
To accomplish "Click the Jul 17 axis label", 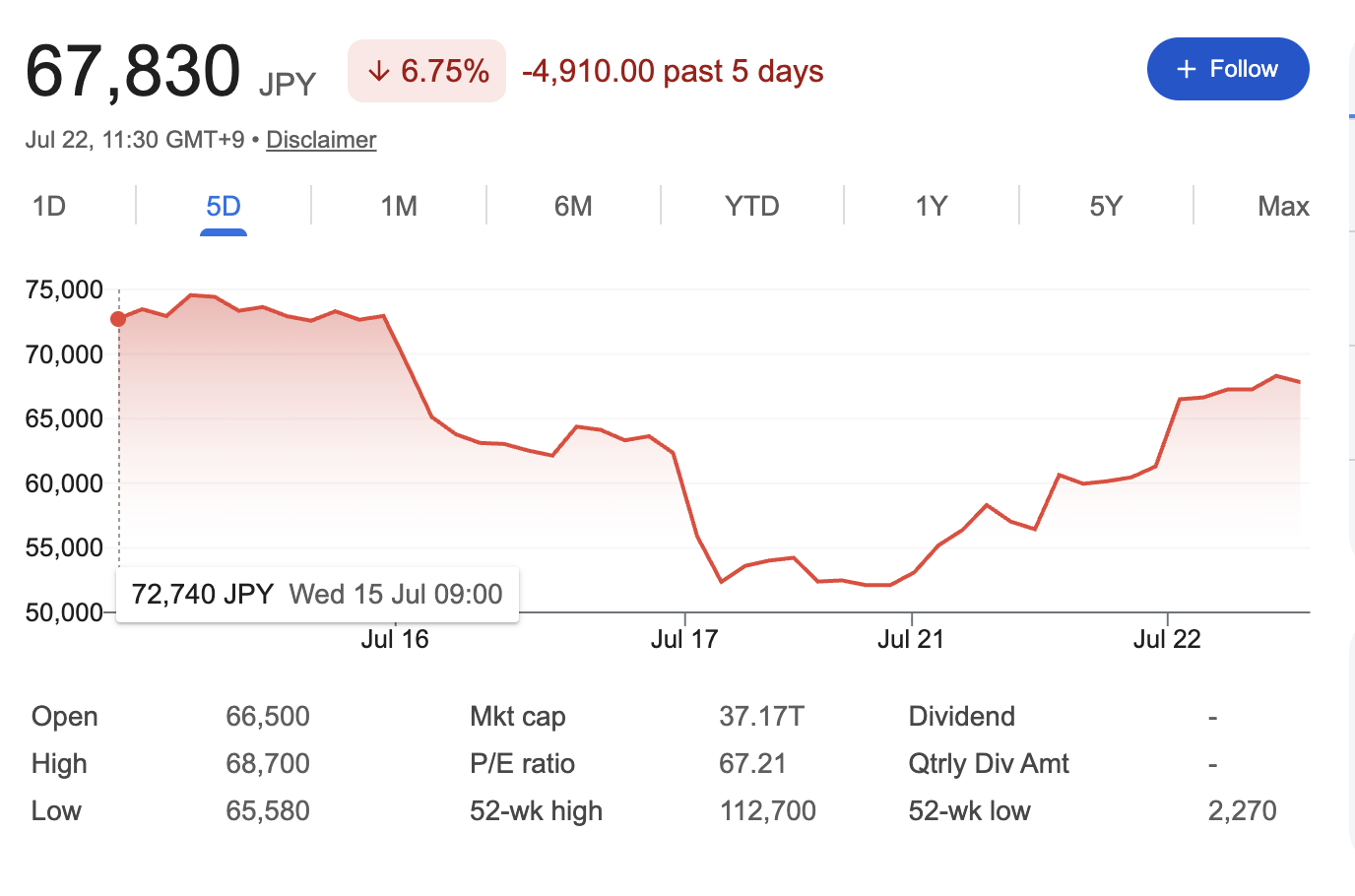I will tap(684, 639).
